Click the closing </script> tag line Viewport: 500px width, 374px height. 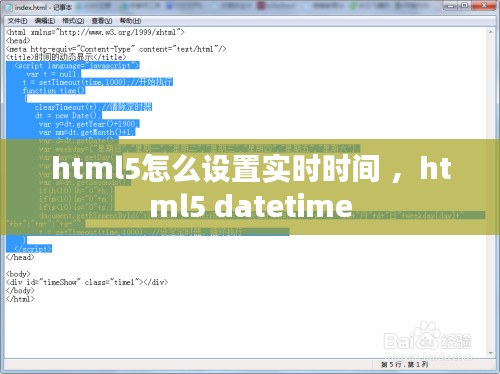click(33, 249)
